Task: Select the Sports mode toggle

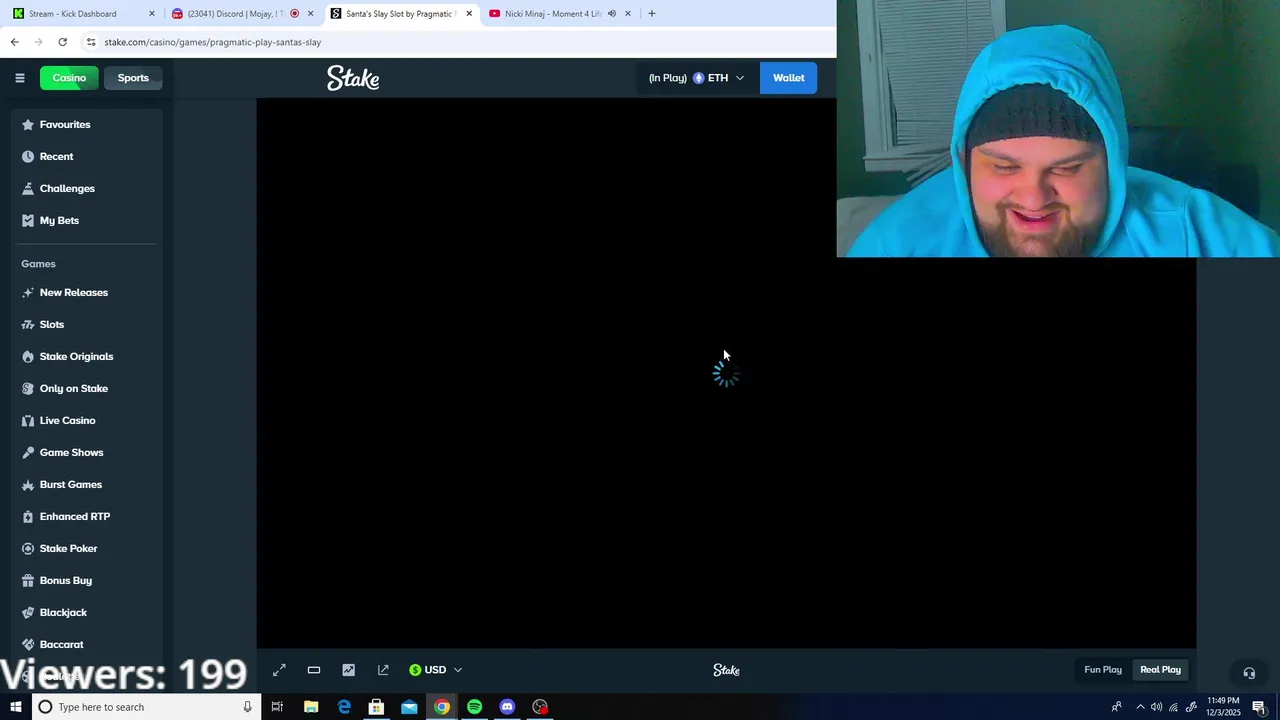Action: point(133,78)
